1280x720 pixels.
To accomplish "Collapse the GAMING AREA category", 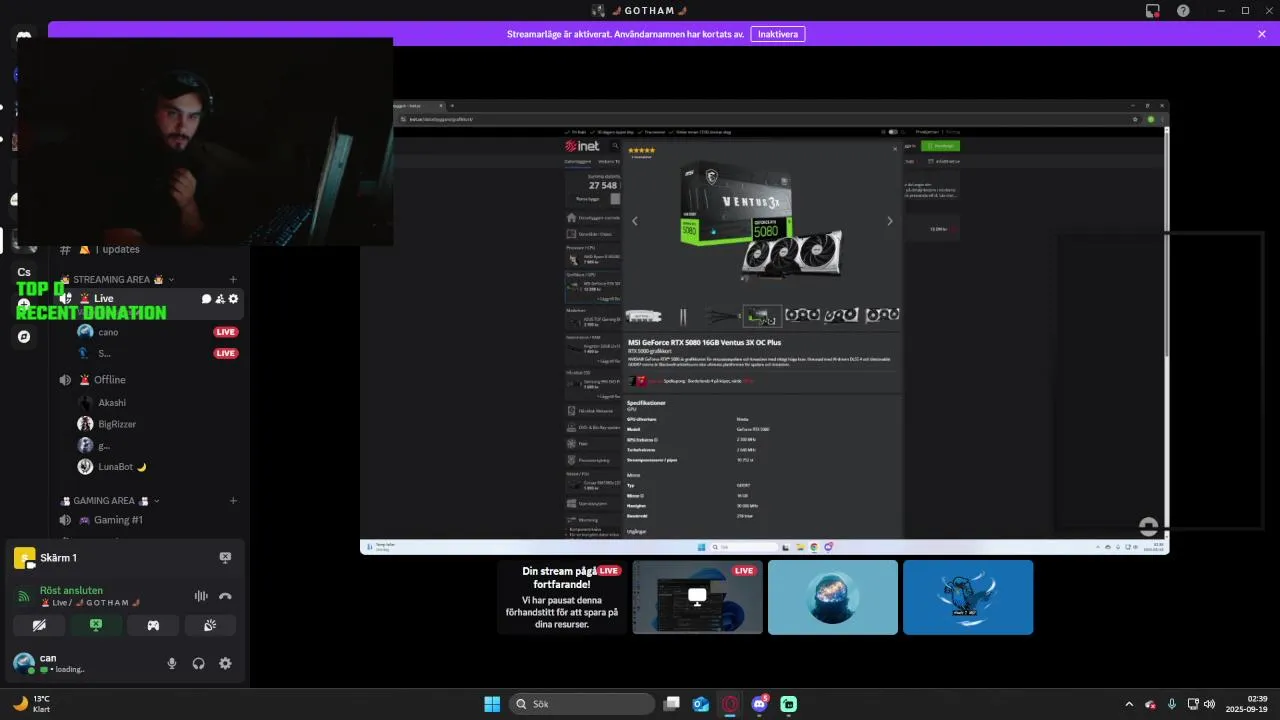I will click(110, 501).
